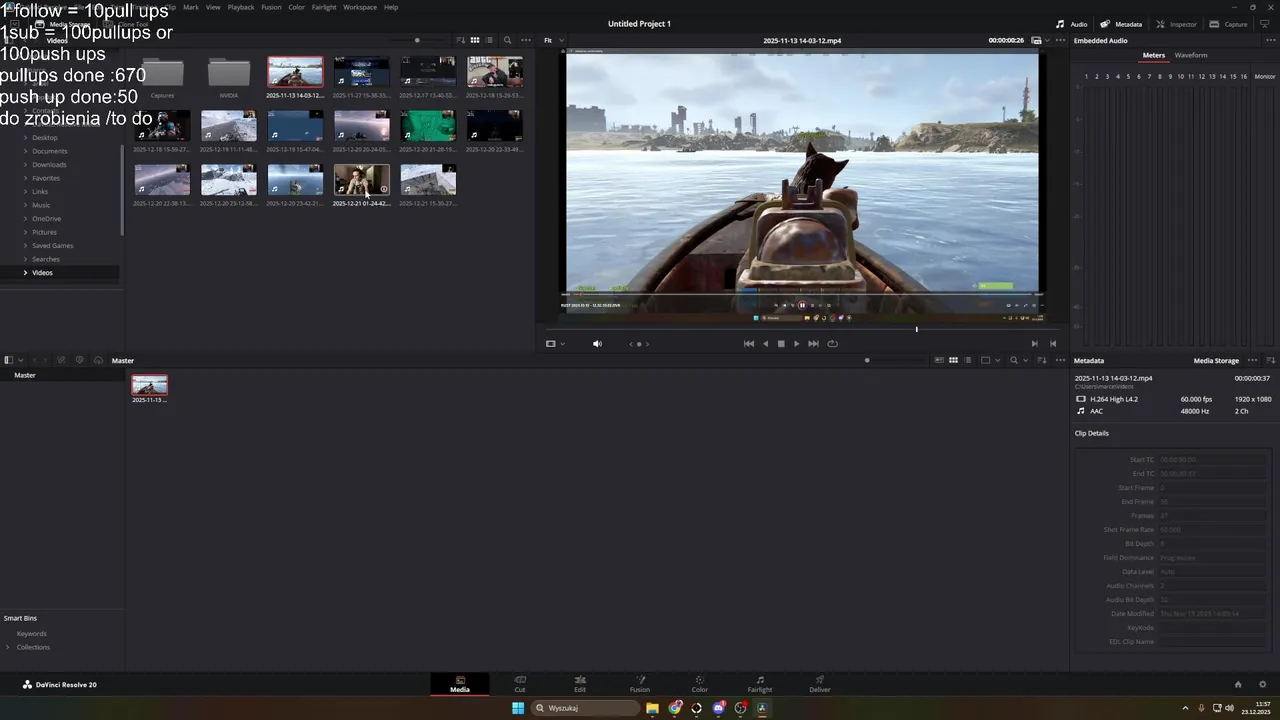Expand the Videos folder in the tree
Image resolution: width=1280 pixels, height=720 pixels.
(25, 273)
